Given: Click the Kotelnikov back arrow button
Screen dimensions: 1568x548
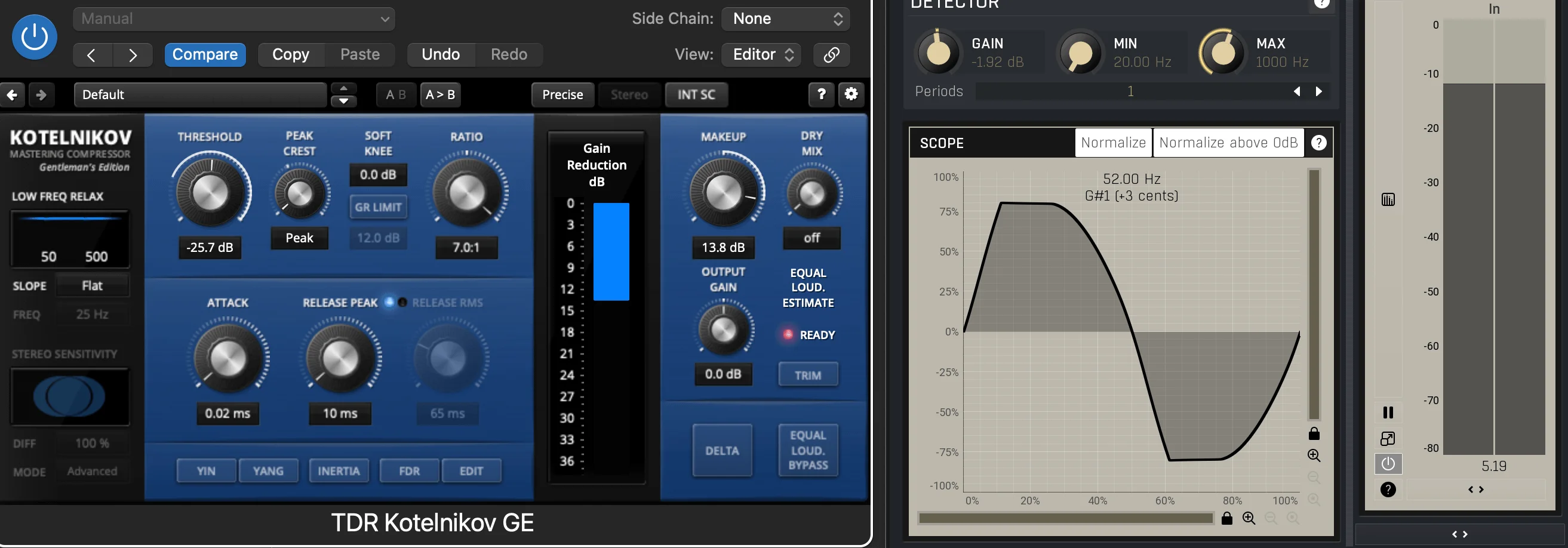Looking at the screenshot, I should click(12, 95).
